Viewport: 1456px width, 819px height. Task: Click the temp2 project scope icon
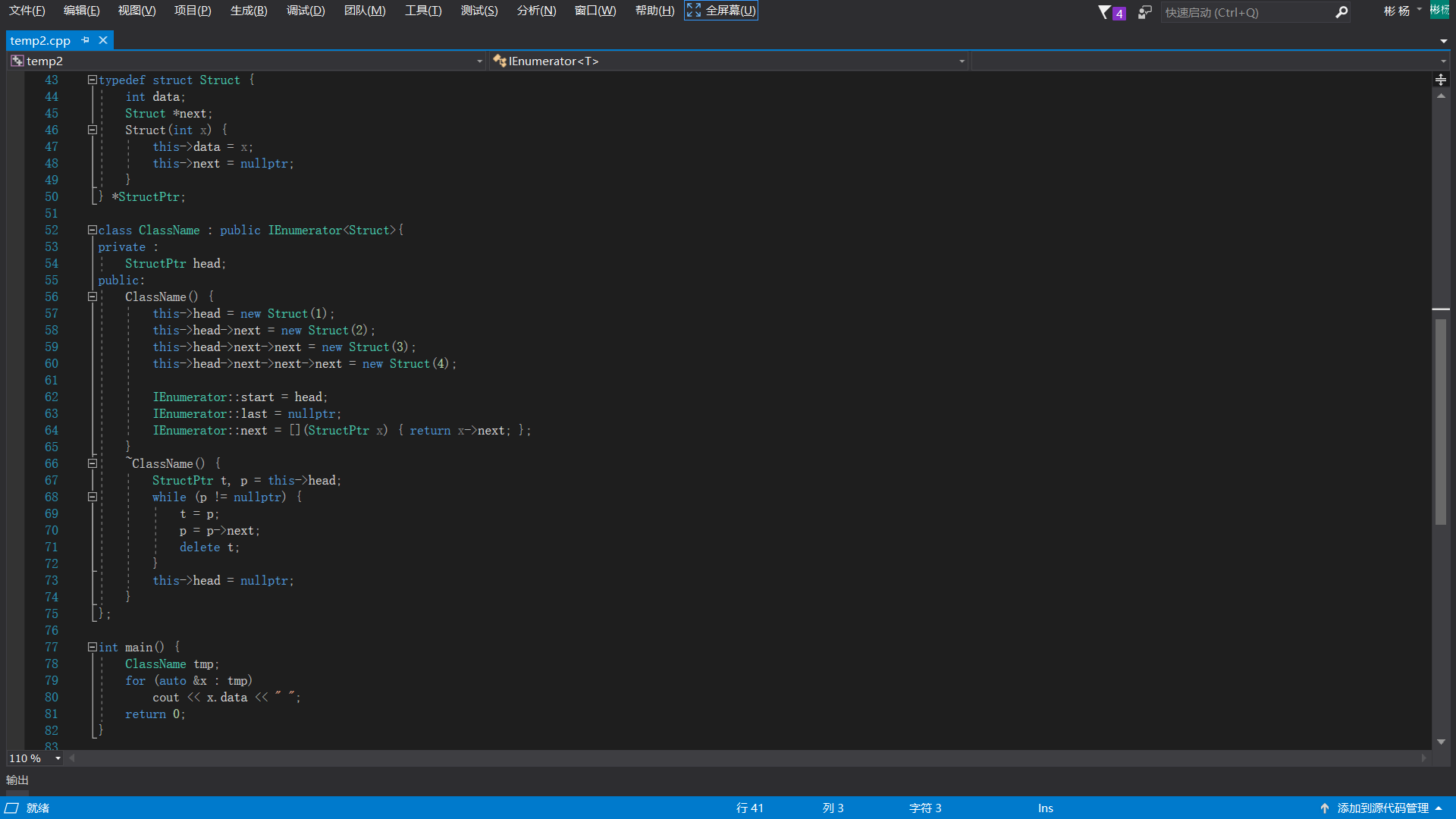[17, 61]
